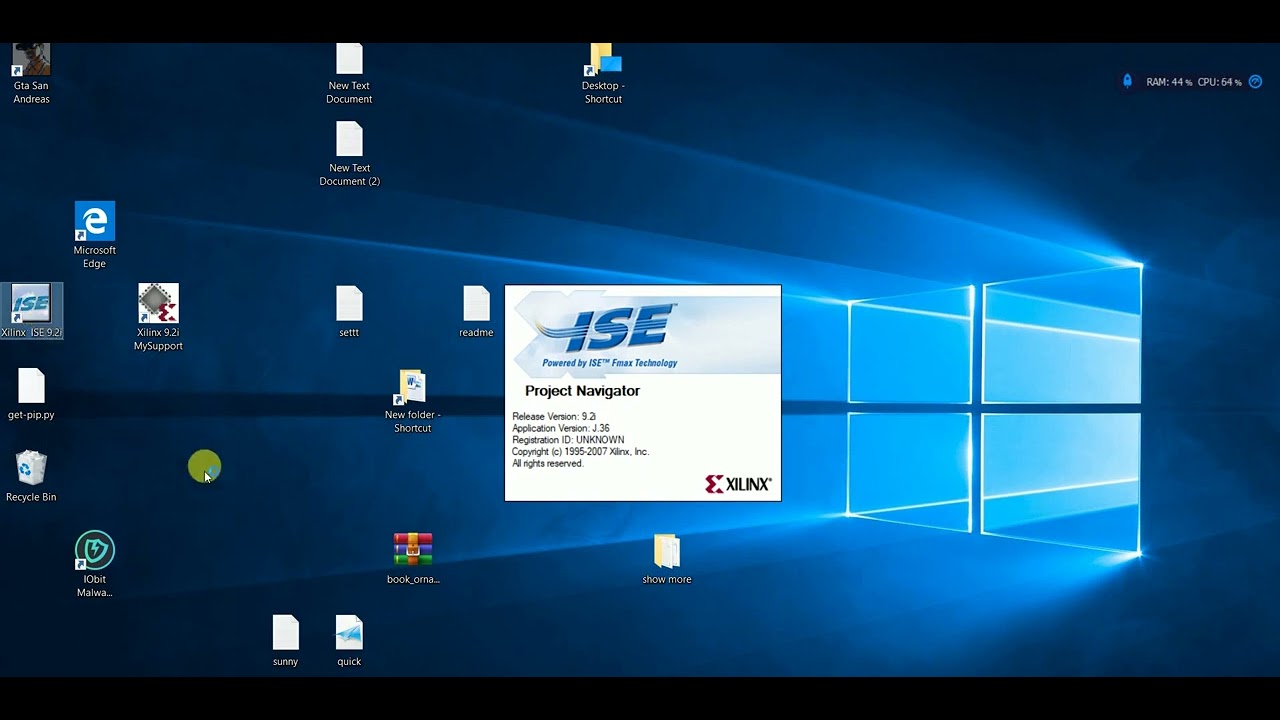
Task: Click the All rights reserved text
Action: [548, 464]
